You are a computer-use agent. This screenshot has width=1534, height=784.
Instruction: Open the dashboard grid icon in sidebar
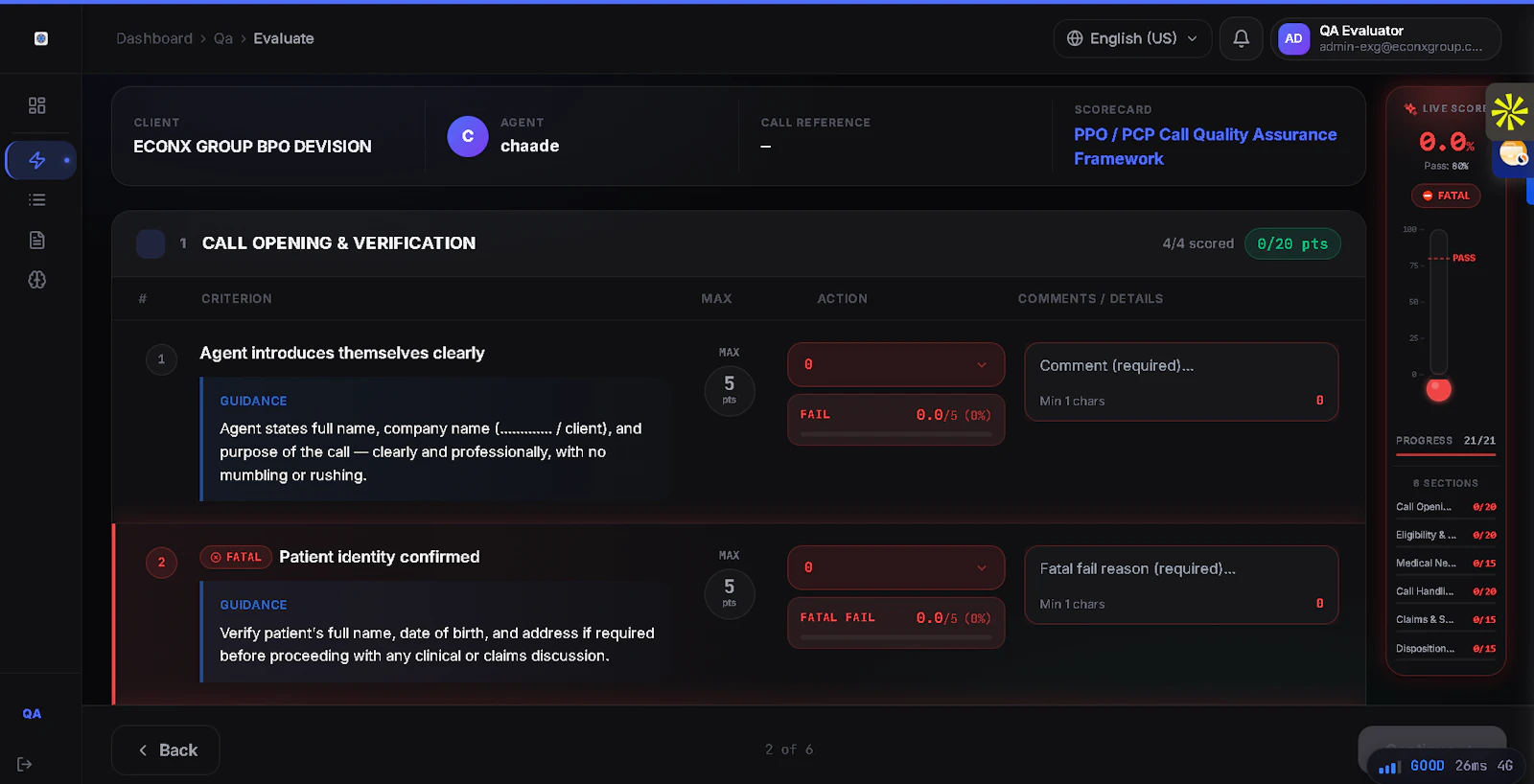(x=37, y=105)
